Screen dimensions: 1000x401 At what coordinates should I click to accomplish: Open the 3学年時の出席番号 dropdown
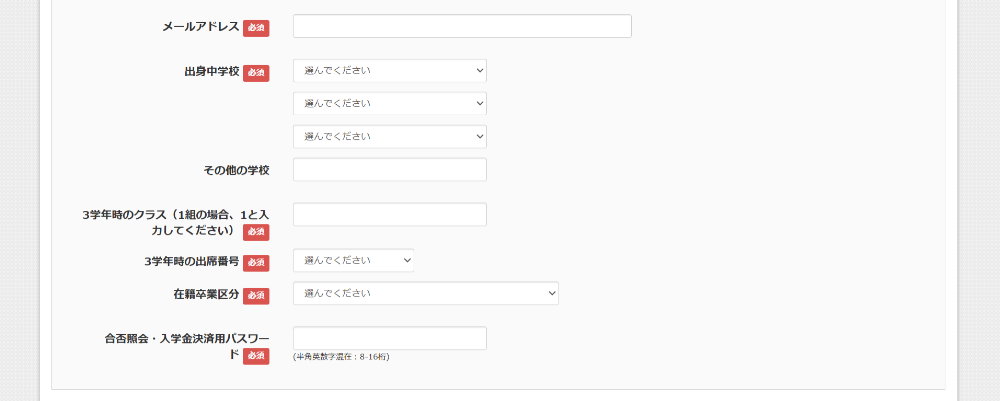coord(353,260)
